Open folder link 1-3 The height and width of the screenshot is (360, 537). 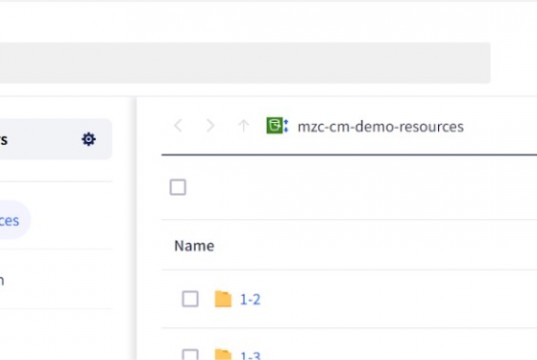pos(250,355)
